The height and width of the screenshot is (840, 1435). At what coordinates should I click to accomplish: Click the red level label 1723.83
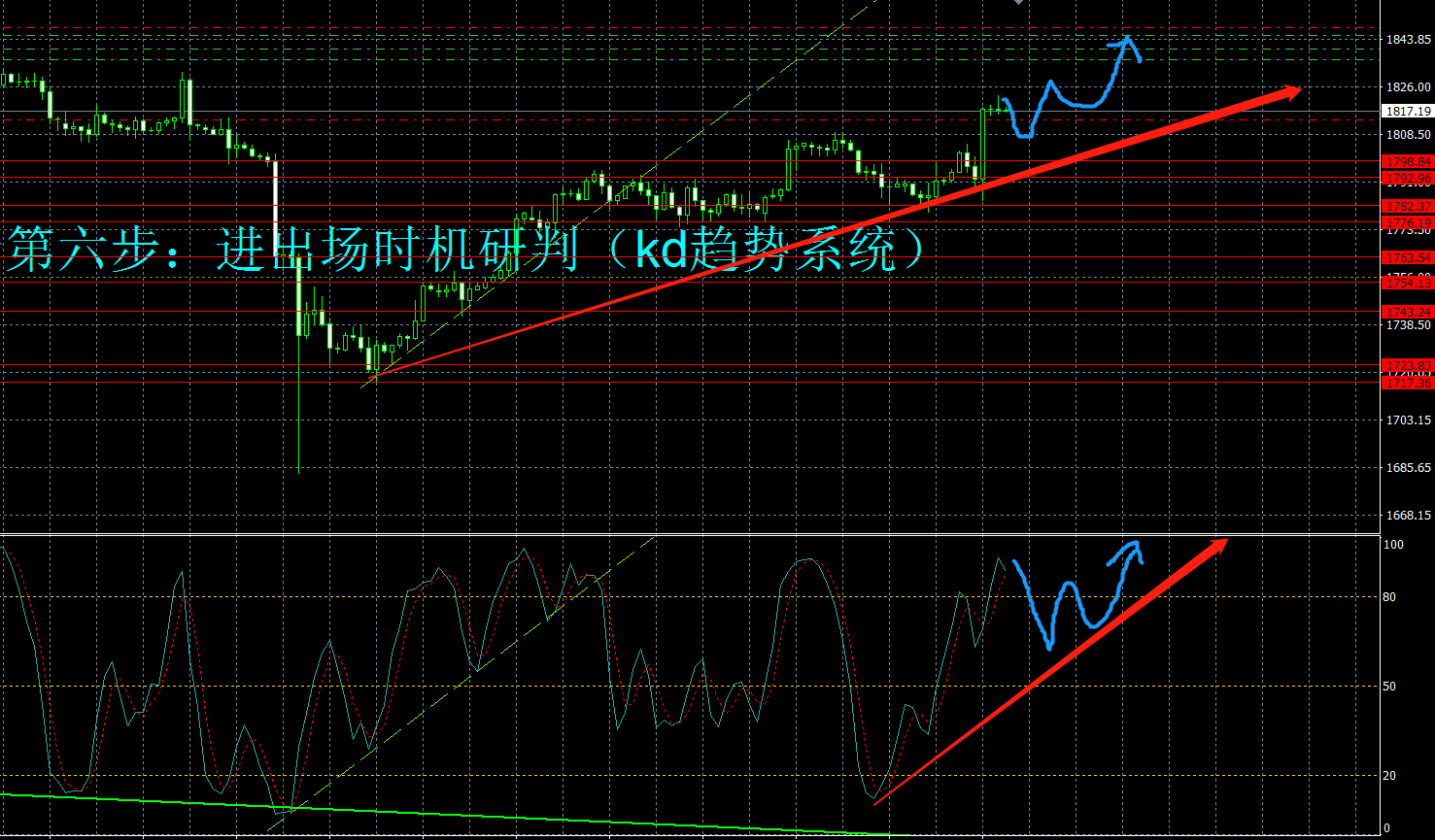(1408, 365)
